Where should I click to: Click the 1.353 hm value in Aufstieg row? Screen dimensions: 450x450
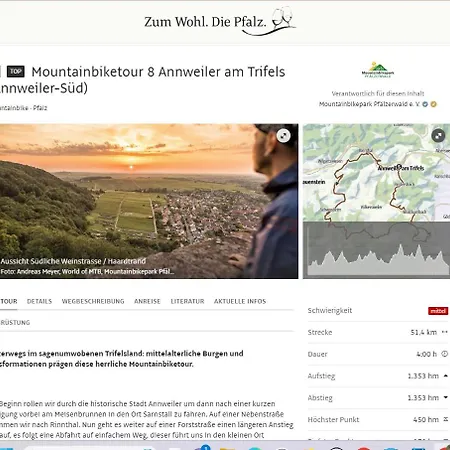click(x=423, y=376)
